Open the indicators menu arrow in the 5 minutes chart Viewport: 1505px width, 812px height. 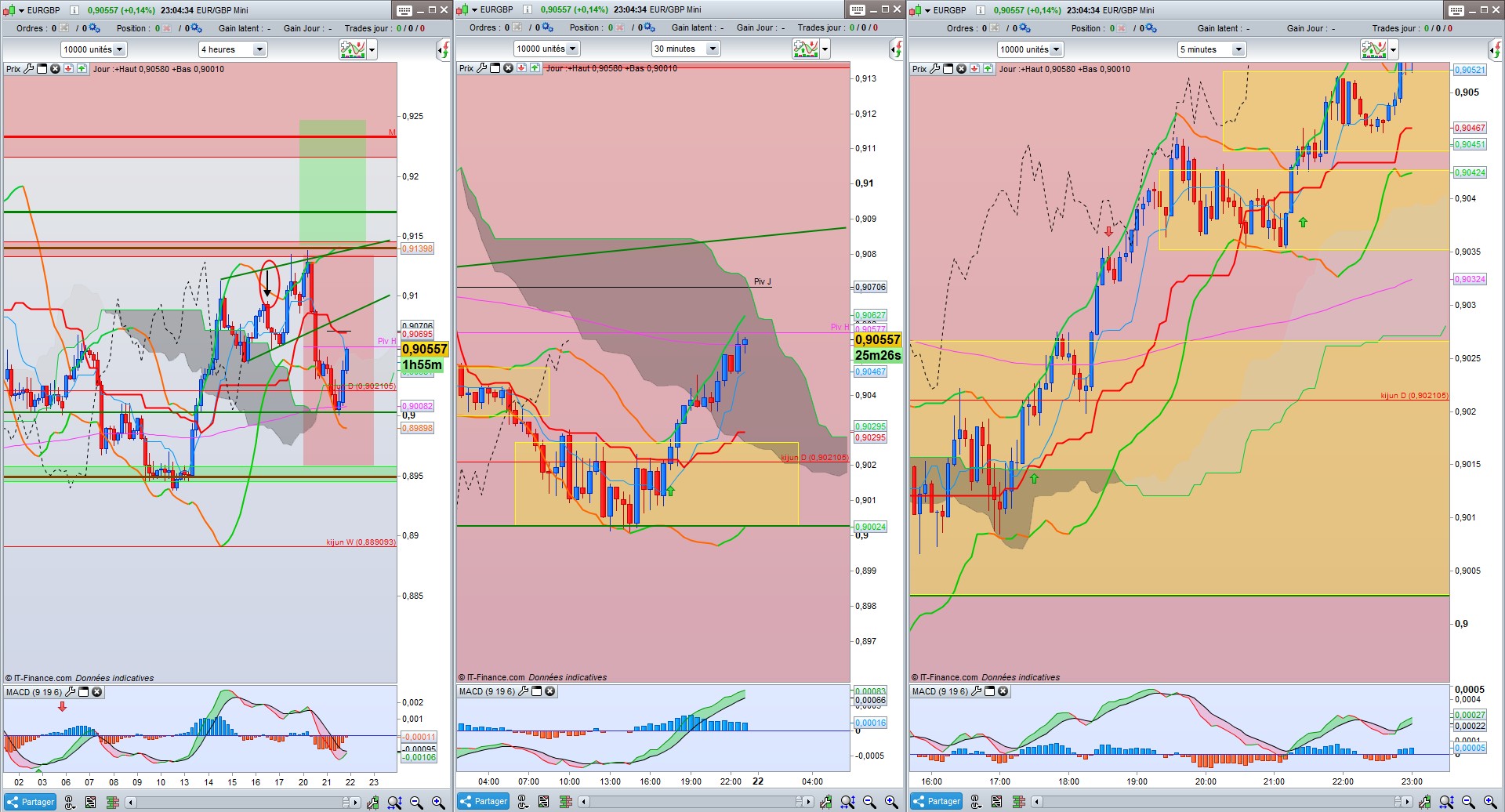pyautogui.click(x=1393, y=49)
